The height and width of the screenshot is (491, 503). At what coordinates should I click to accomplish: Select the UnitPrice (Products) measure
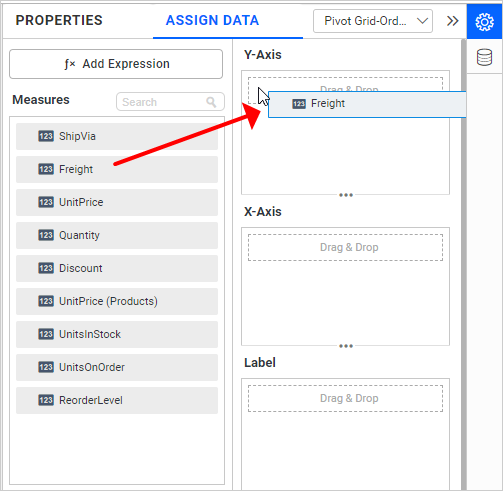click(x=117, y=301)
